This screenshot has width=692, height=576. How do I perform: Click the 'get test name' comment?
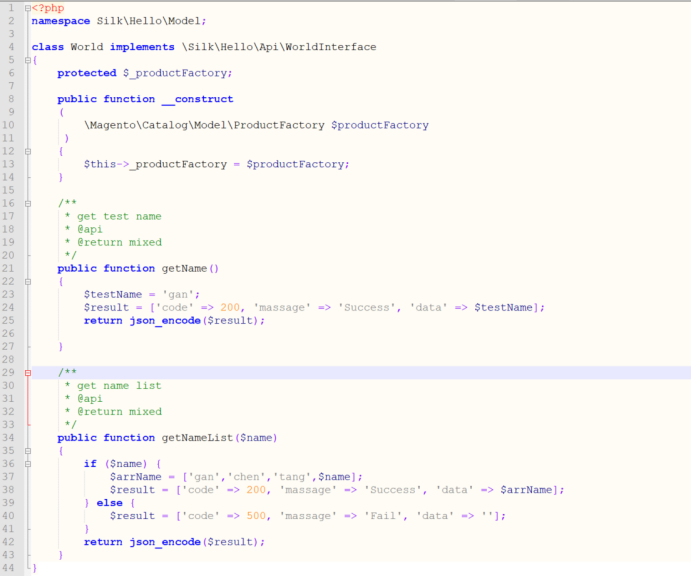coord(119,216)
